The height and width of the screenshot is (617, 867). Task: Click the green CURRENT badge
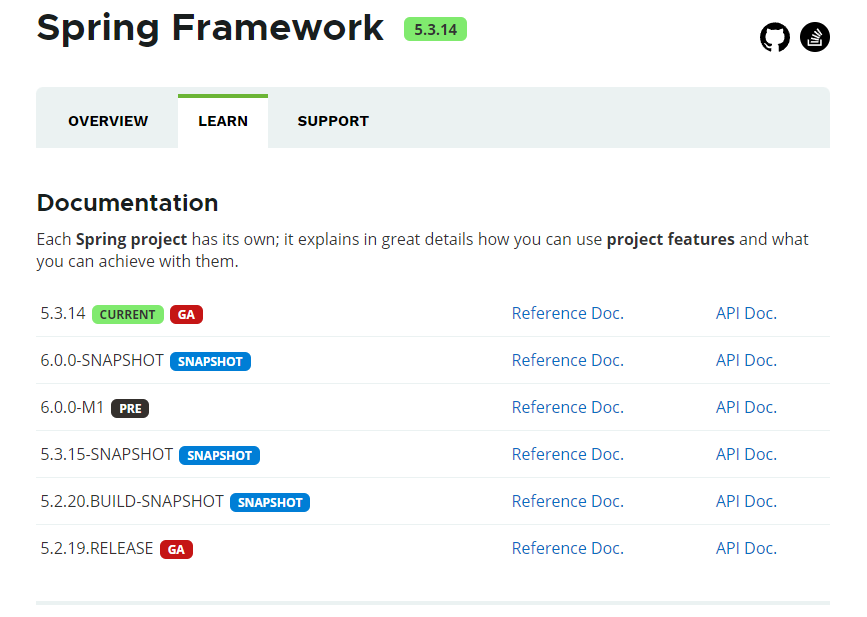pos(128,314)
